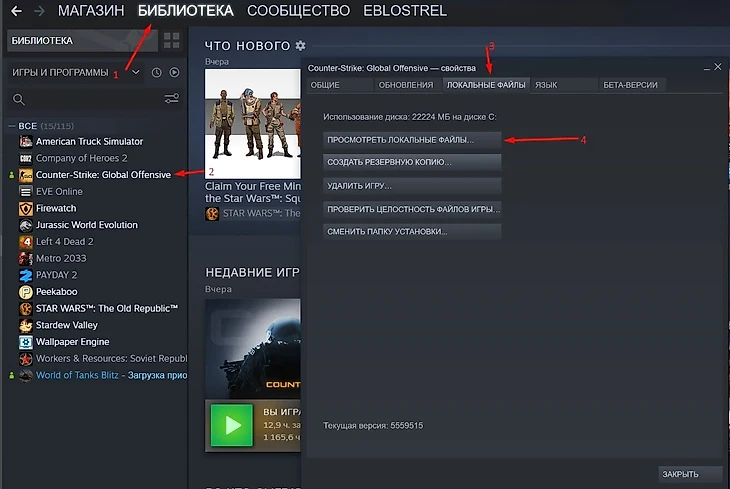This screenshot has height=489, width=730.
Task: Open Star Wars Squadrons news thumbnail
Action: [x=253, y=123]
